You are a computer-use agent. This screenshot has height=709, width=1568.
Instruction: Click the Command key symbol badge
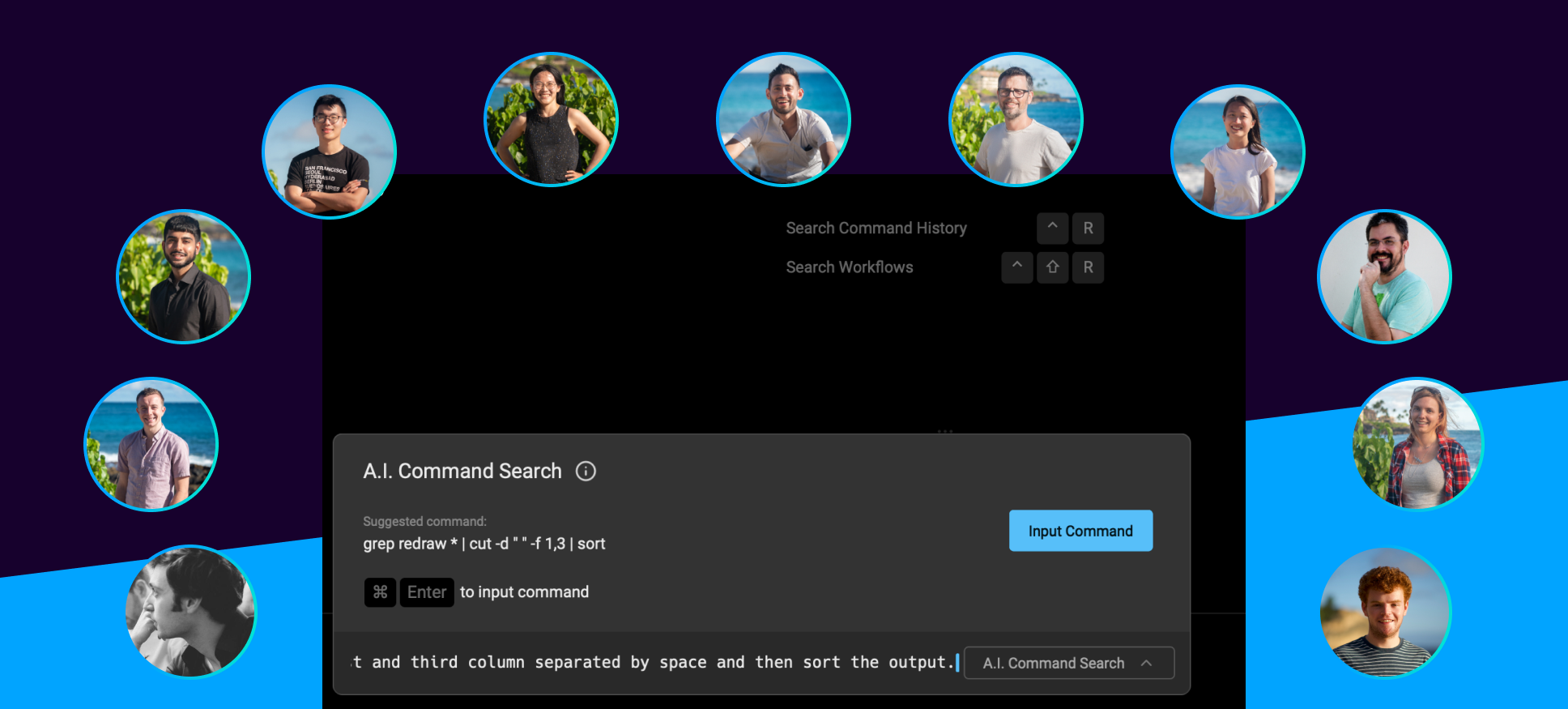(x=380, y=592)
